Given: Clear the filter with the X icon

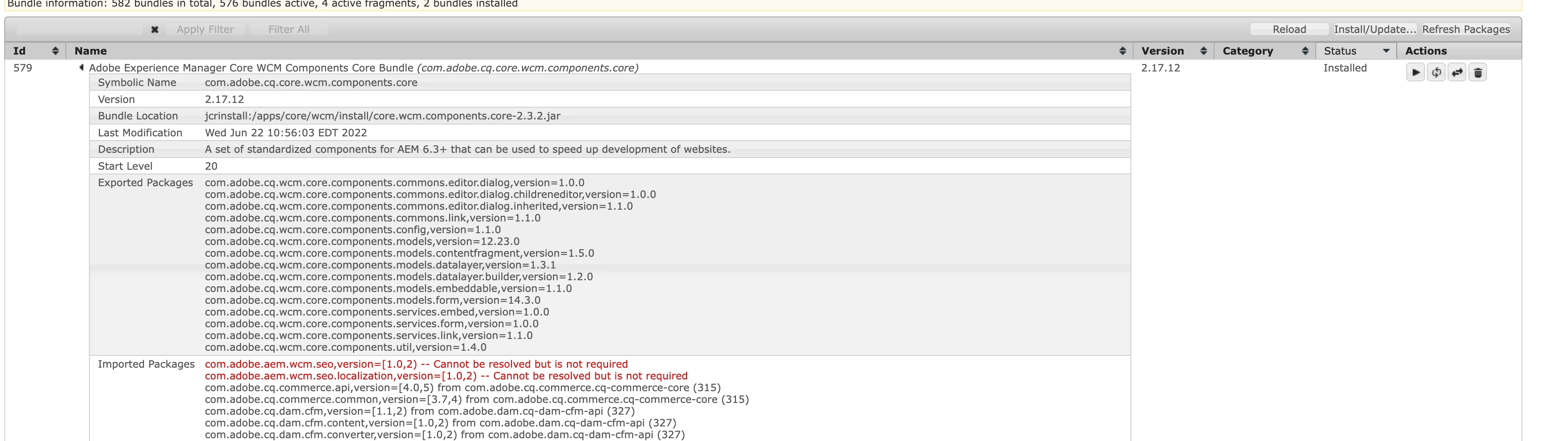Looking at the screenshot, I should click(x=155, y=29).
